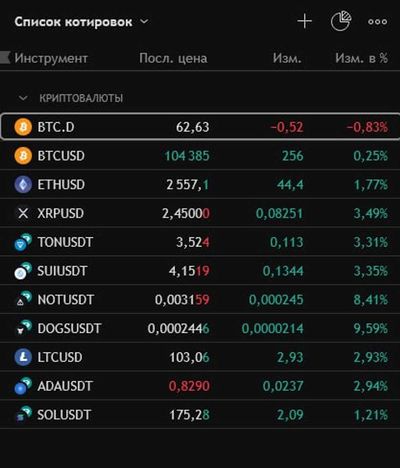Select the NOTUSDT symbol row
This screenshot has width=400, height=468.
(x=200, y=300)
